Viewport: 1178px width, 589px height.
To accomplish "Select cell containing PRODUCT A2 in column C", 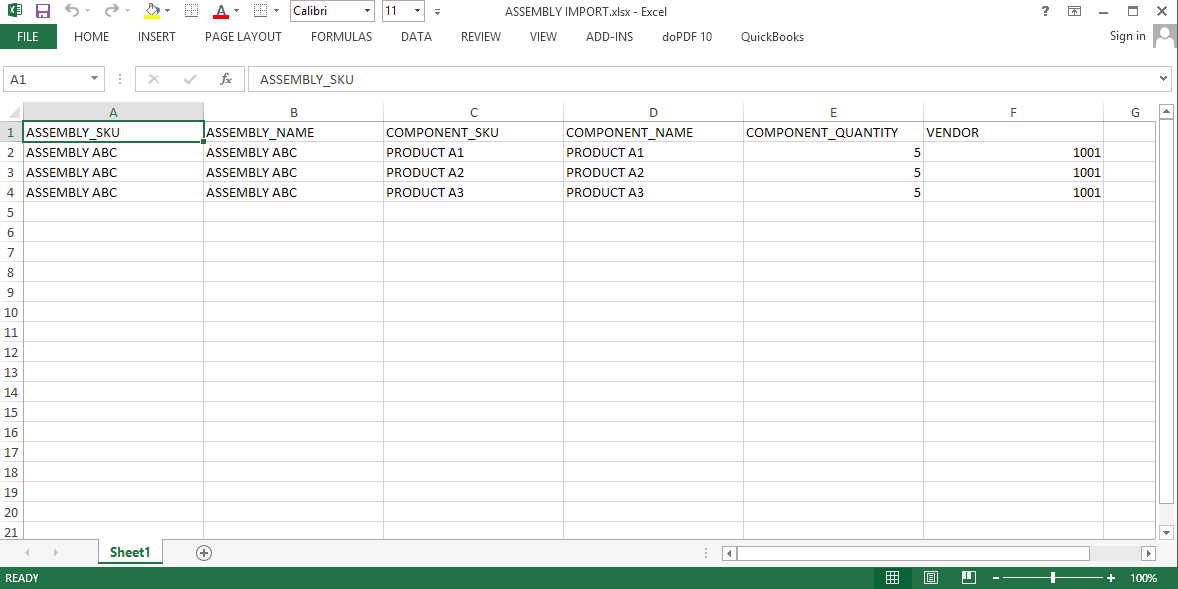I will coord(472,172).
